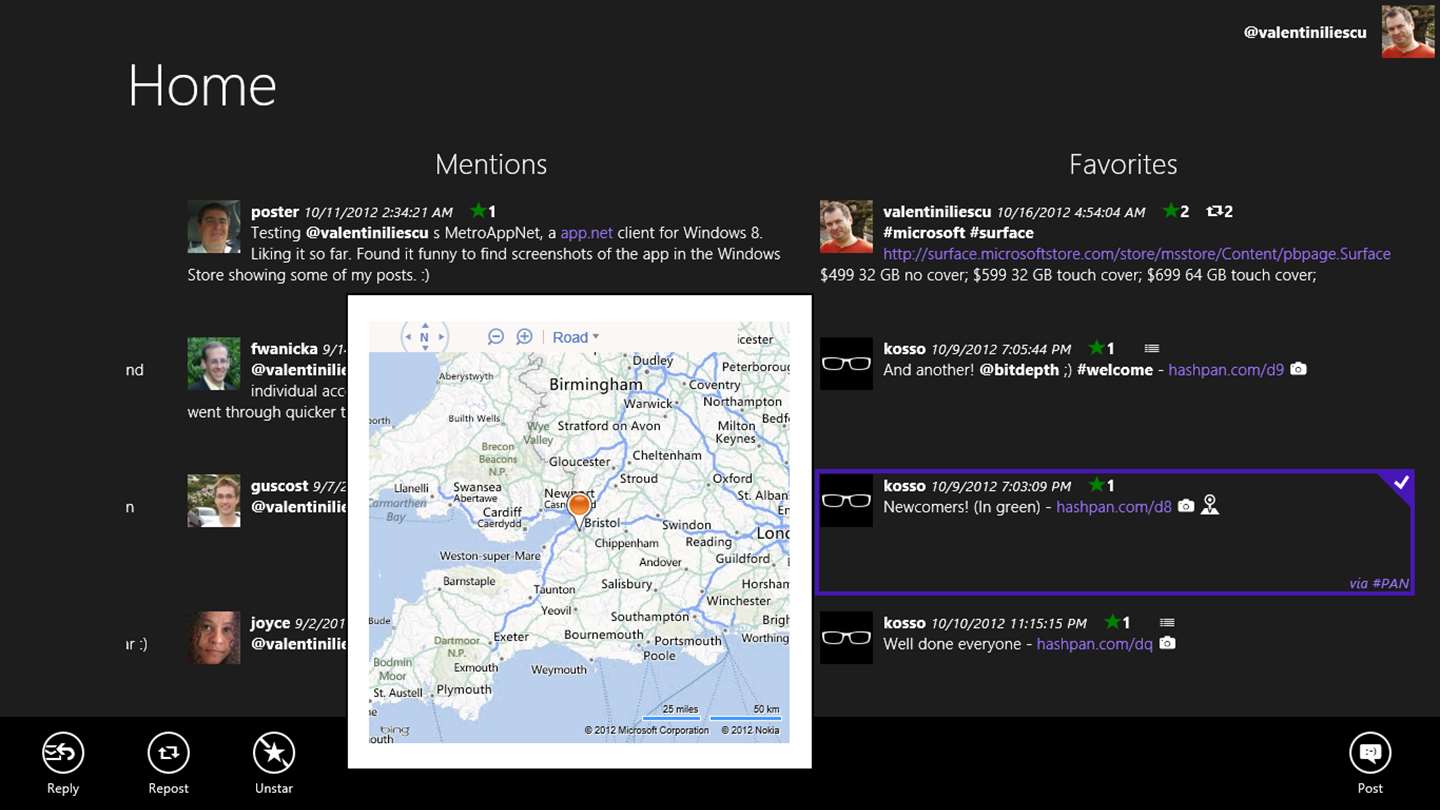Click the Reply icon in app bar

(62, 754)
